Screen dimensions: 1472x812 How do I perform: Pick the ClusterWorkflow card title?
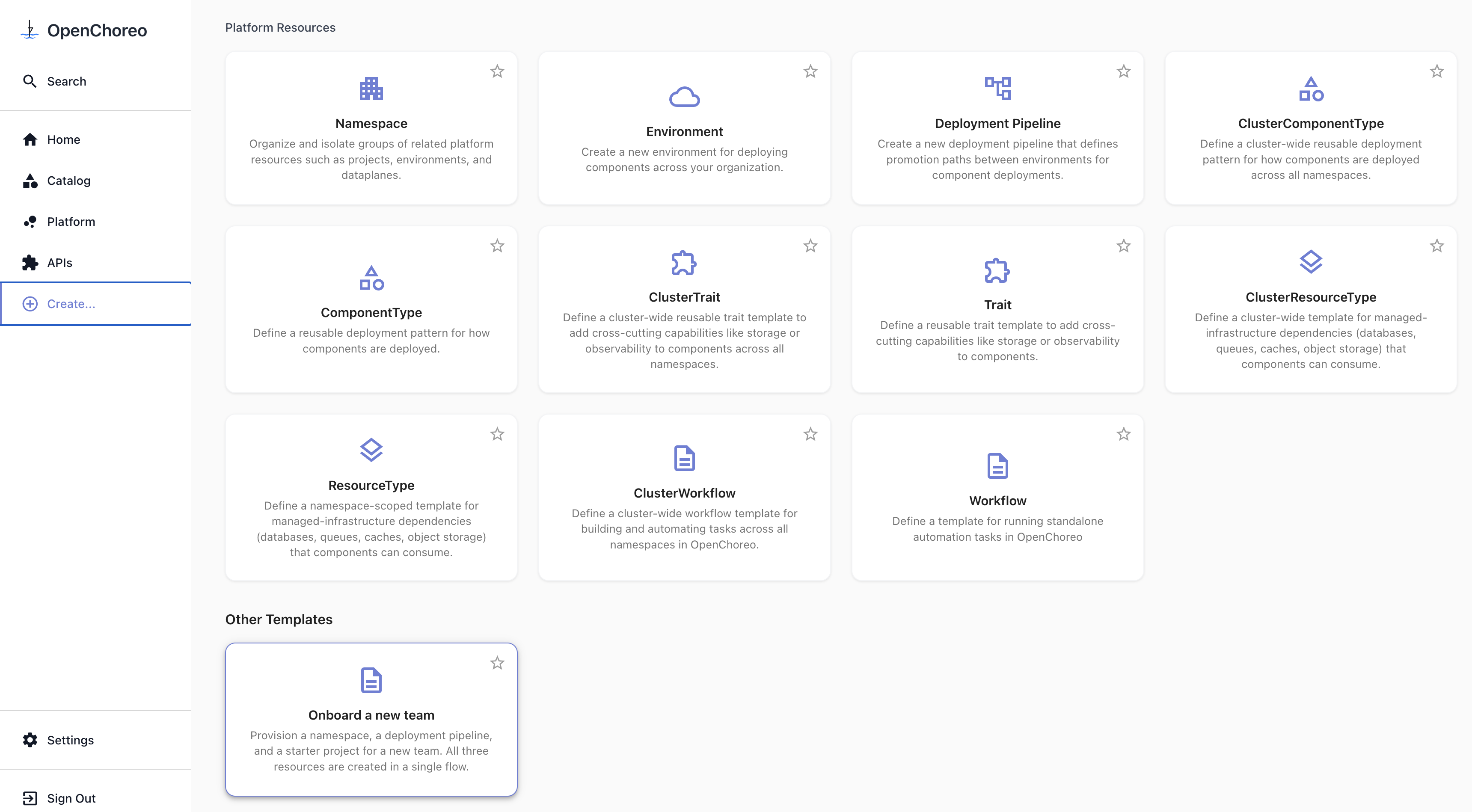(x=684, y=493)
